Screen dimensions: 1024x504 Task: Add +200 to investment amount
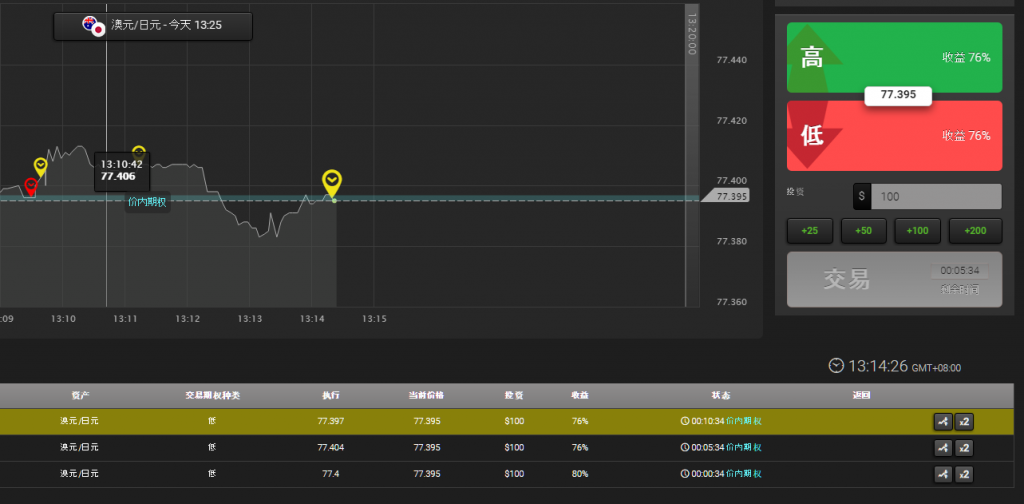[x=975, y=231]
